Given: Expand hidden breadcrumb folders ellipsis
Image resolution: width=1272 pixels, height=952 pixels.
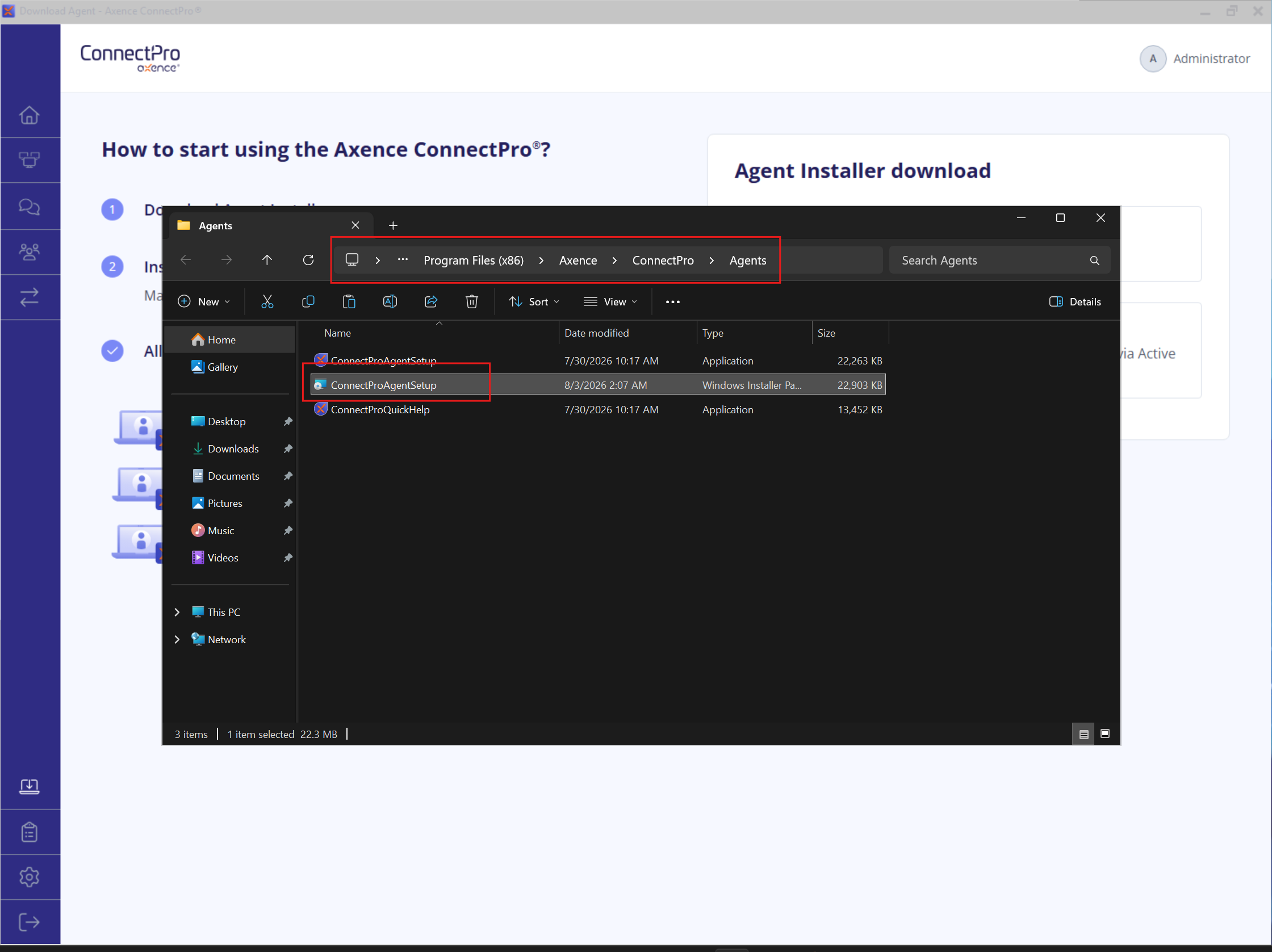Looking at the screenshot, I should pyautogui.click(x=403, y=260).
